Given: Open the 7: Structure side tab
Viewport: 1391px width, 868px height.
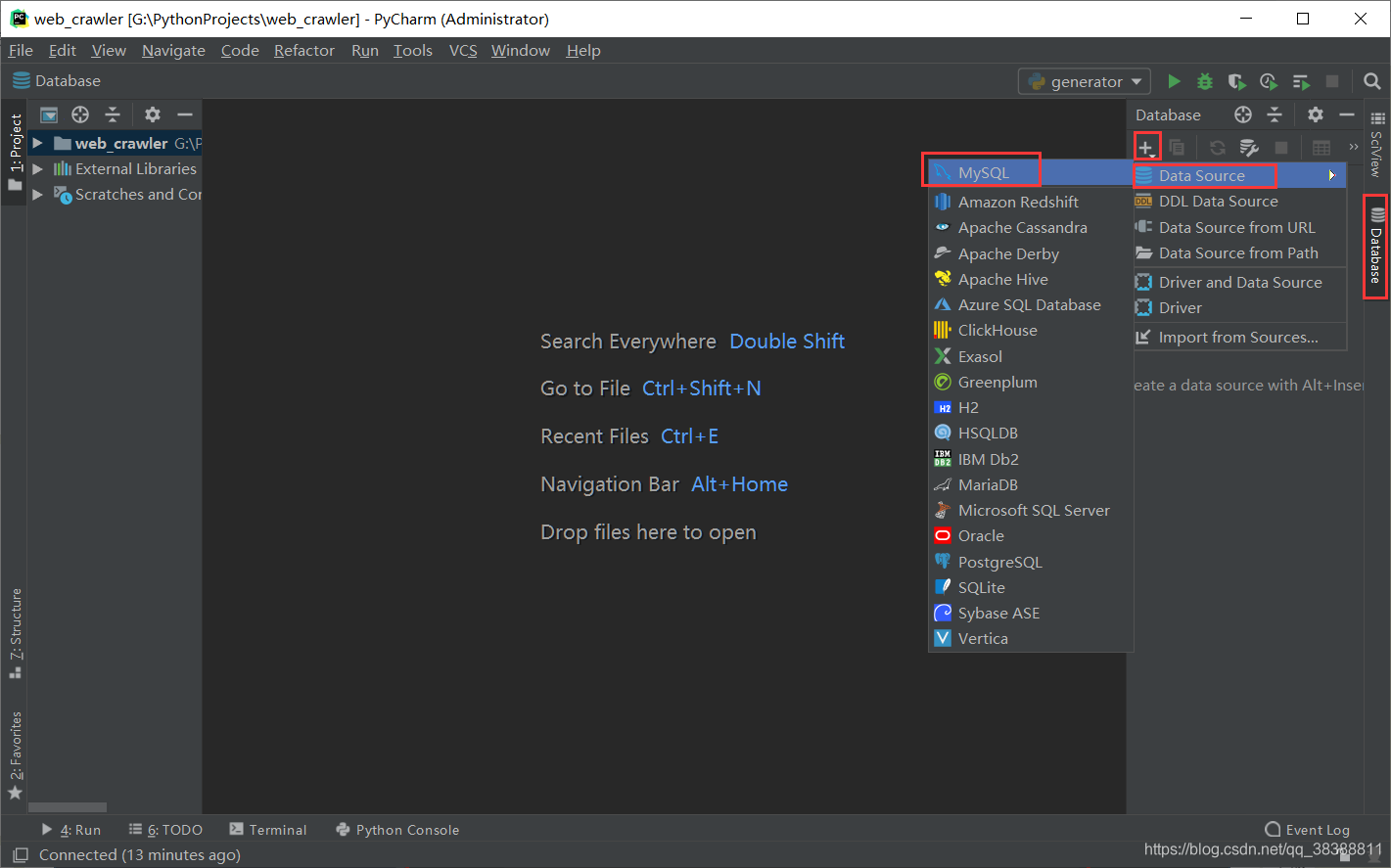Looking at the screenshot, I should [x=15, y=633].
